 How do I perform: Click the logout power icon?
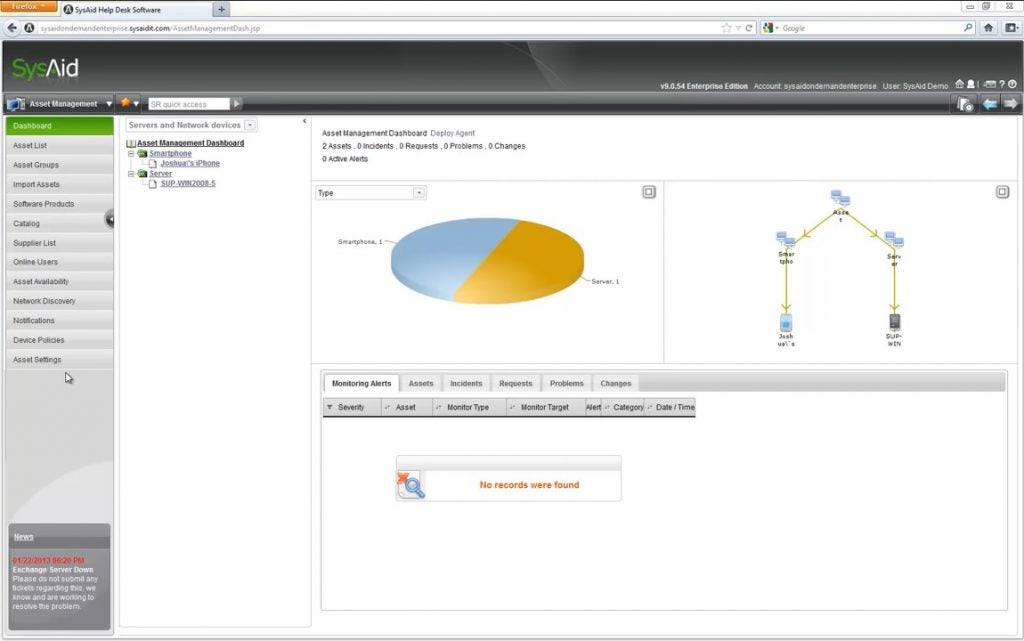tap(1014, 85)
